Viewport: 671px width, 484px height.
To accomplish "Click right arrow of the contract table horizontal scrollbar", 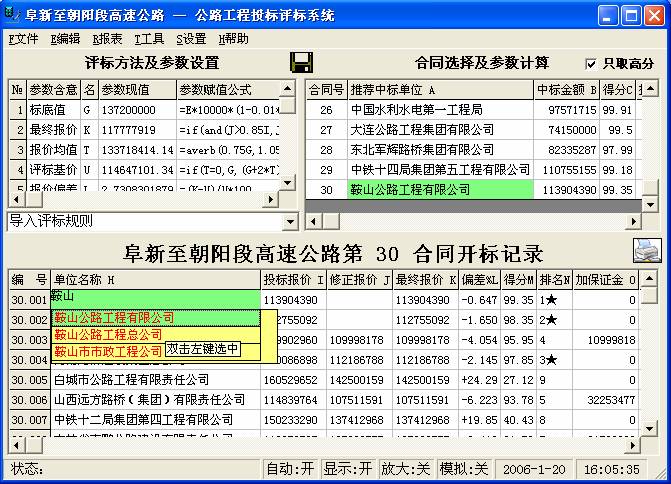I will pos(633,222).
